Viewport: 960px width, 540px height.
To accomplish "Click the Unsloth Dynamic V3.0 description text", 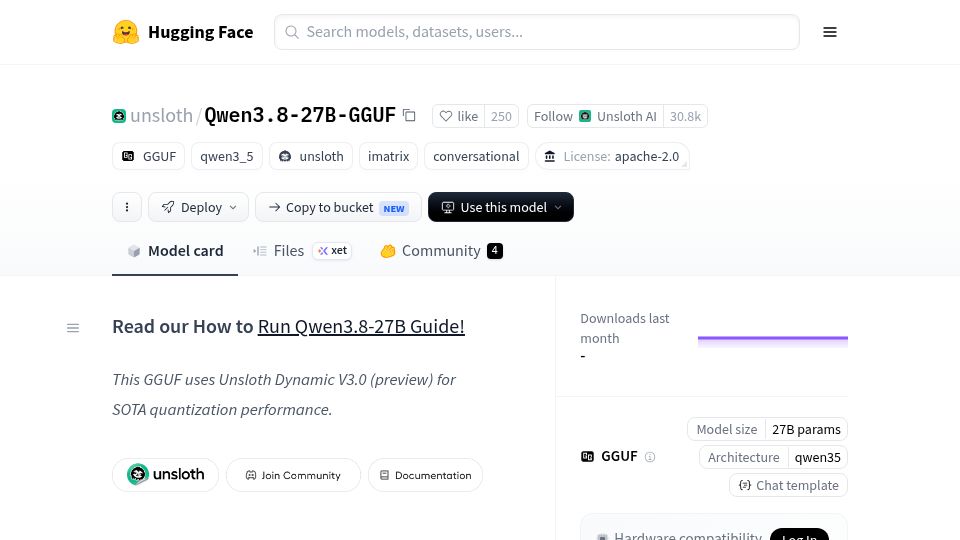I will coord(284,394).
